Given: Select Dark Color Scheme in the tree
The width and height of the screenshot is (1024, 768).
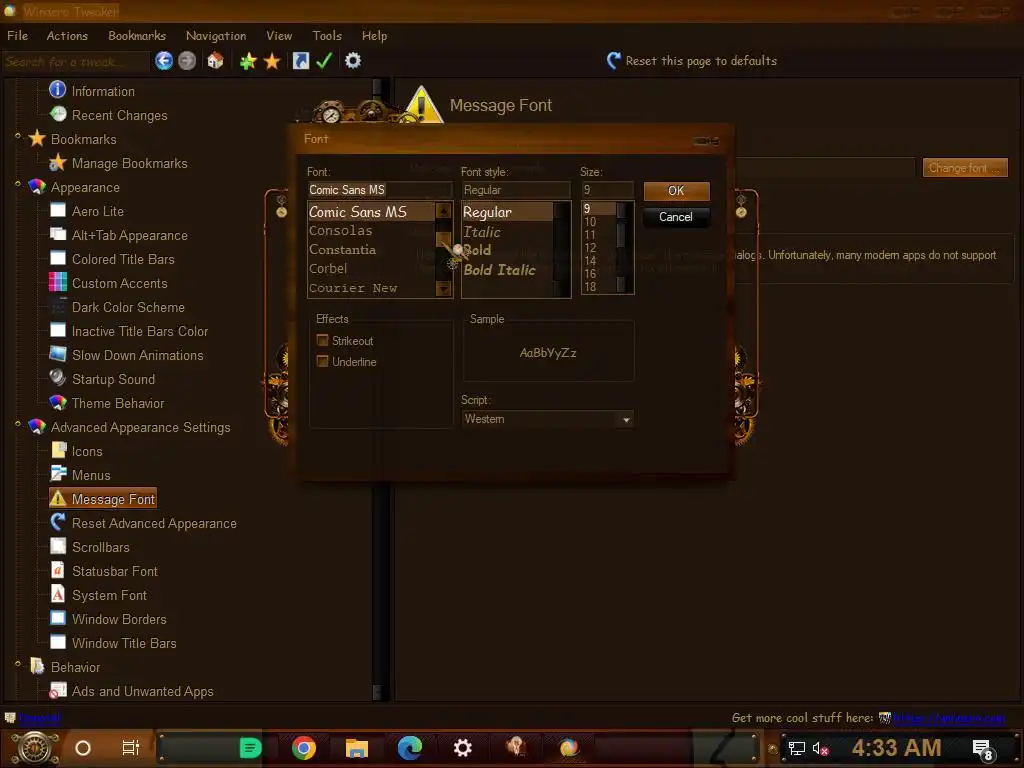Looking at the screenshot, I should coord(129,307).
